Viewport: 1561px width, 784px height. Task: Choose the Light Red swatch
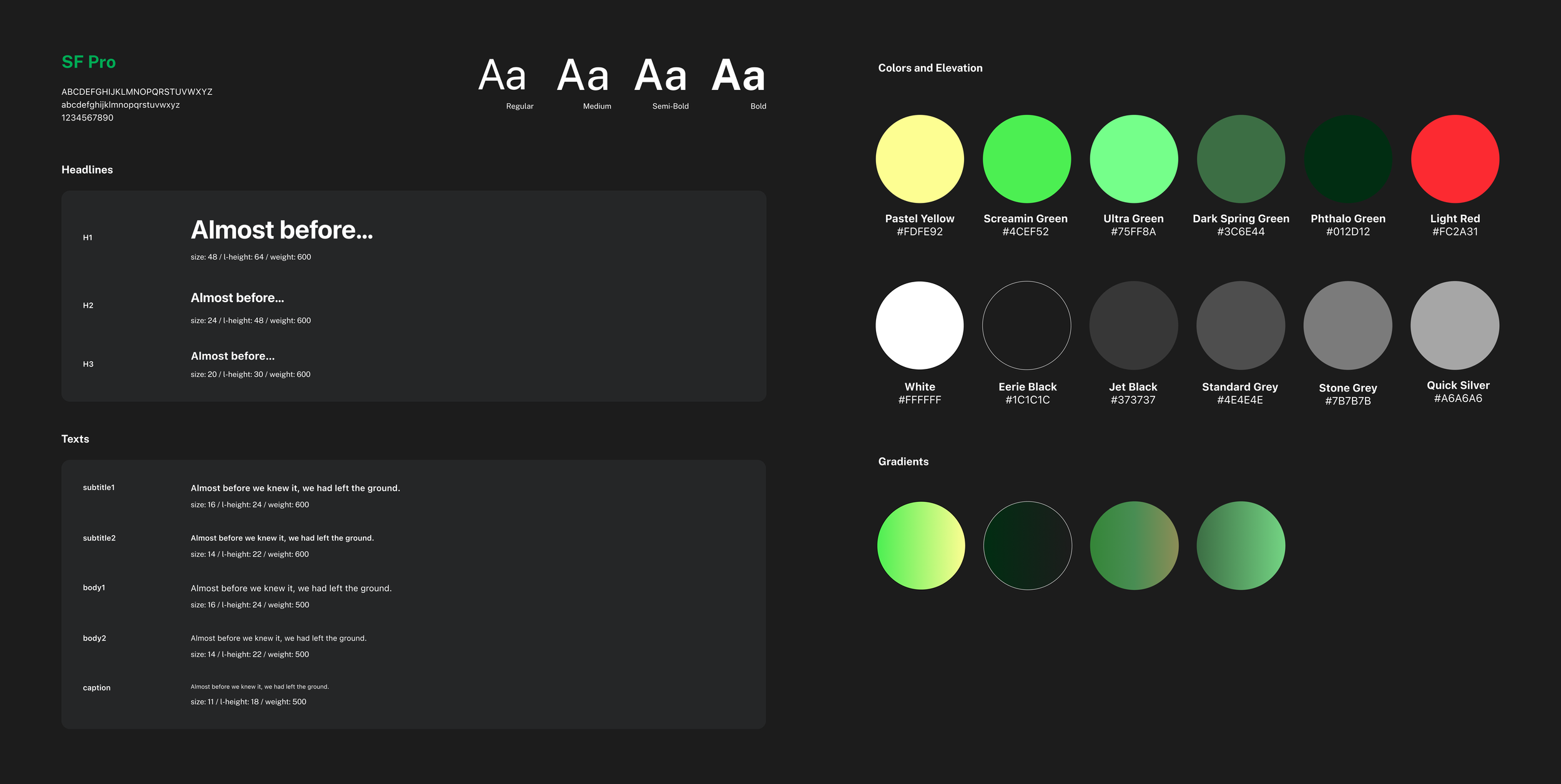(1455, 159)
